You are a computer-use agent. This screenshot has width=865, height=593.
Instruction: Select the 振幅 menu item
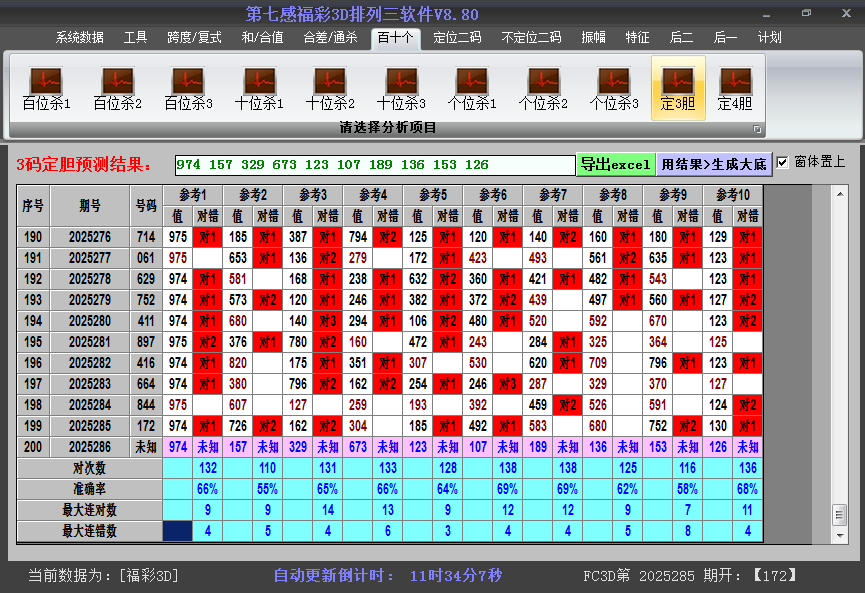(x=593, y=38)
